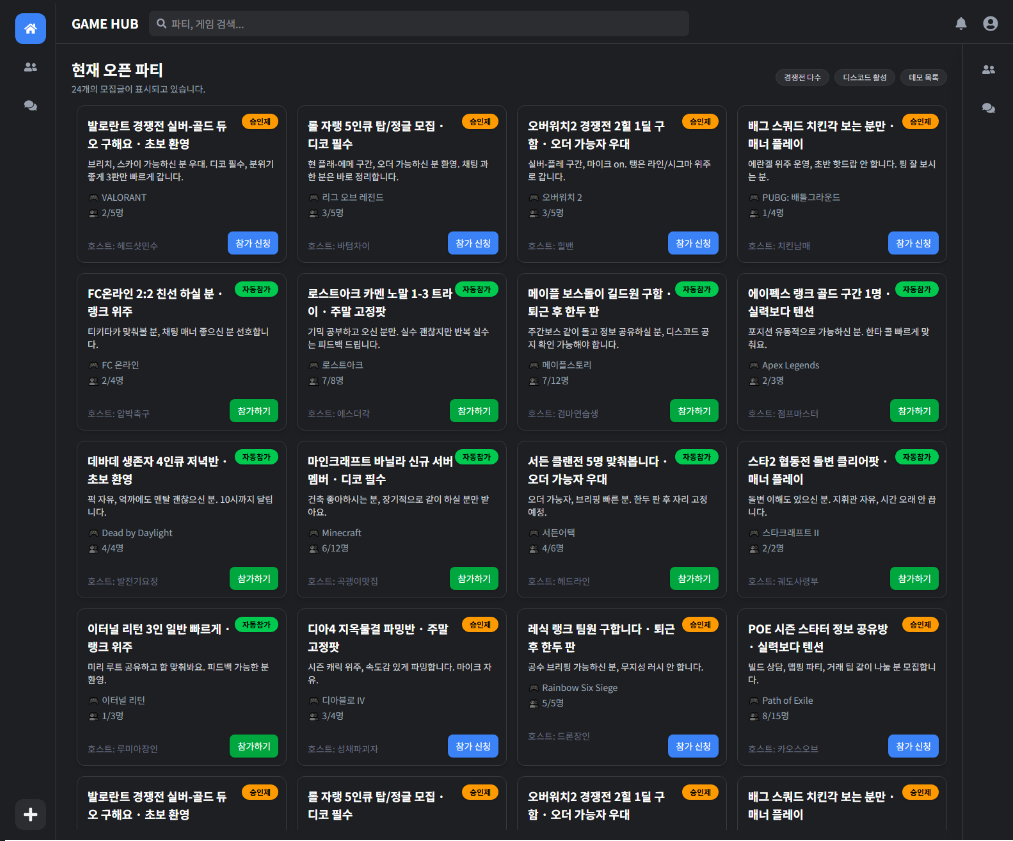Click the members icon beside 7/12명
The width and height of the screenshot is (1013, 841).
(534, 381)
